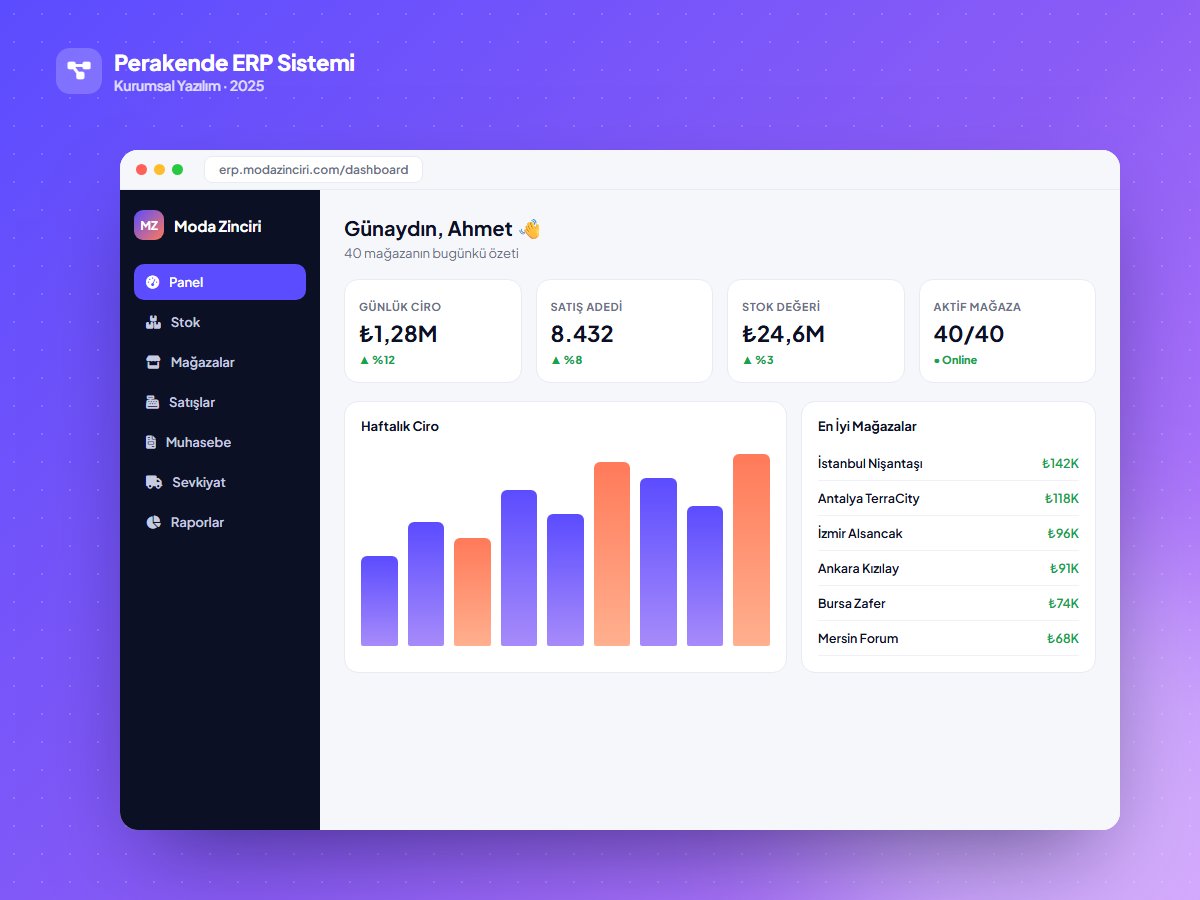
Task: Focus the erp.modazinciri.com/dashboard address bar
Action: [314, 170]
